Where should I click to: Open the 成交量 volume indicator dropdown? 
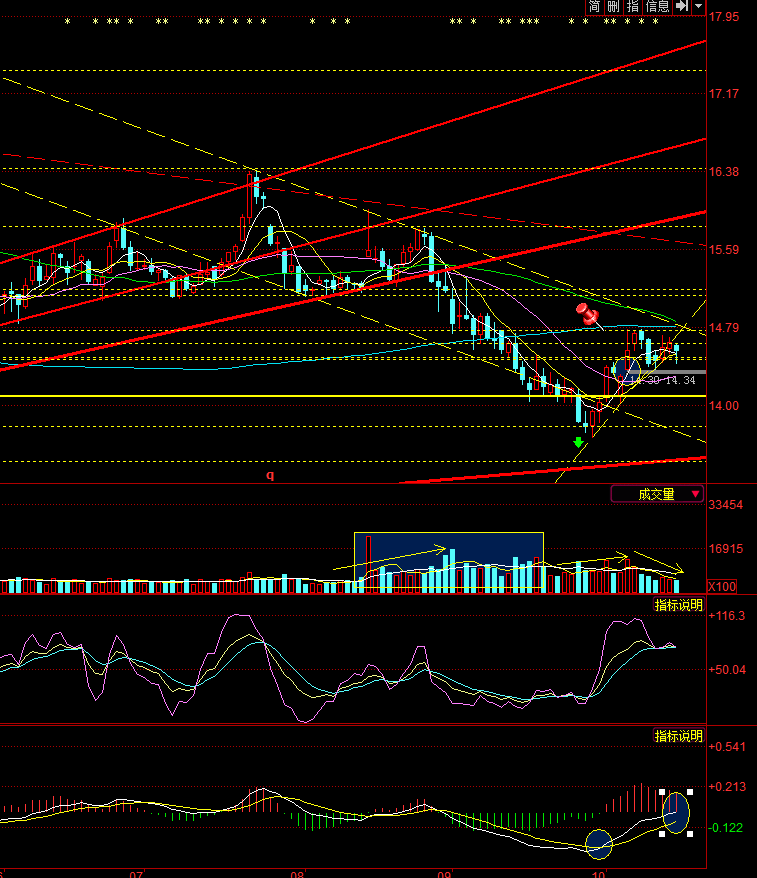tap(657, 494)
